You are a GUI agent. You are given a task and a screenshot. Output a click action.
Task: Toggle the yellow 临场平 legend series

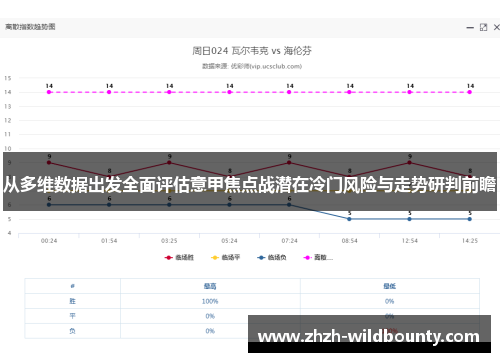[x=226, y=257]
